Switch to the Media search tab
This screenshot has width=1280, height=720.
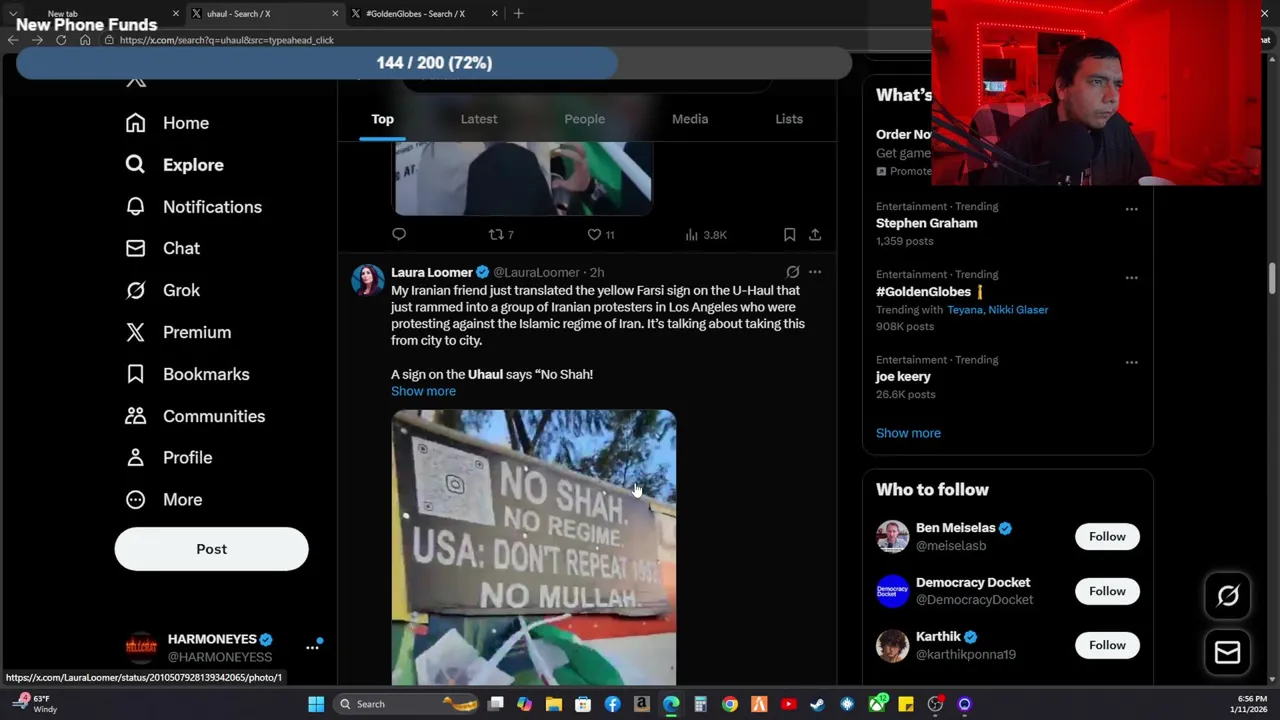[690, 119]
